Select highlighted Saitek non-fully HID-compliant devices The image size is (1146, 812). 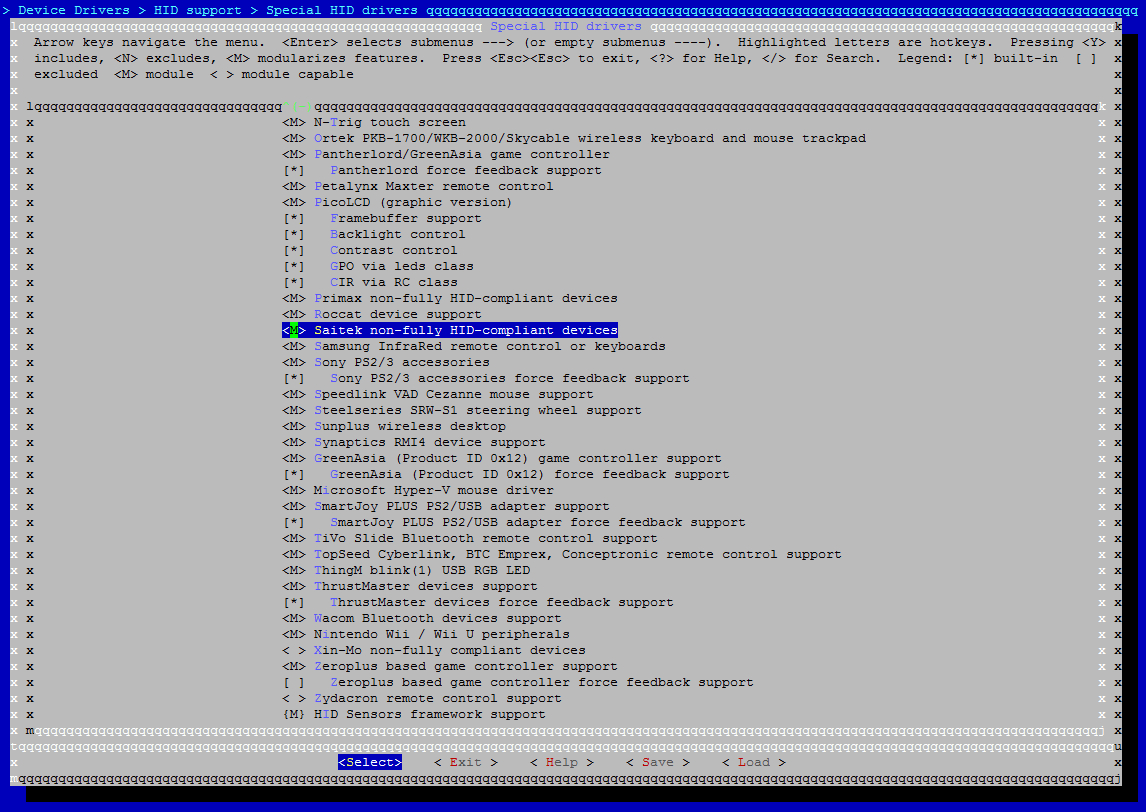[450, 330]
